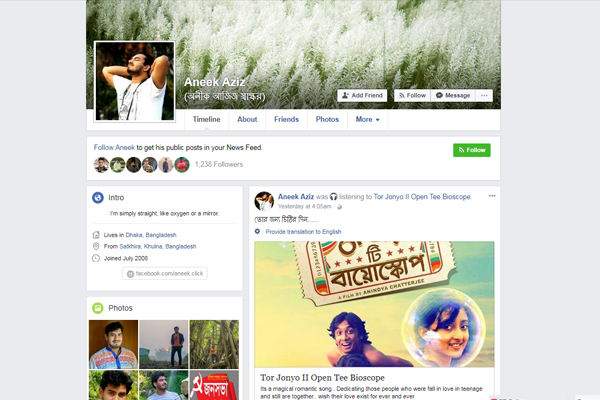Expand the More dropdown tab
Viewport: 600px width, 400px height.
[x=368, y=119]
